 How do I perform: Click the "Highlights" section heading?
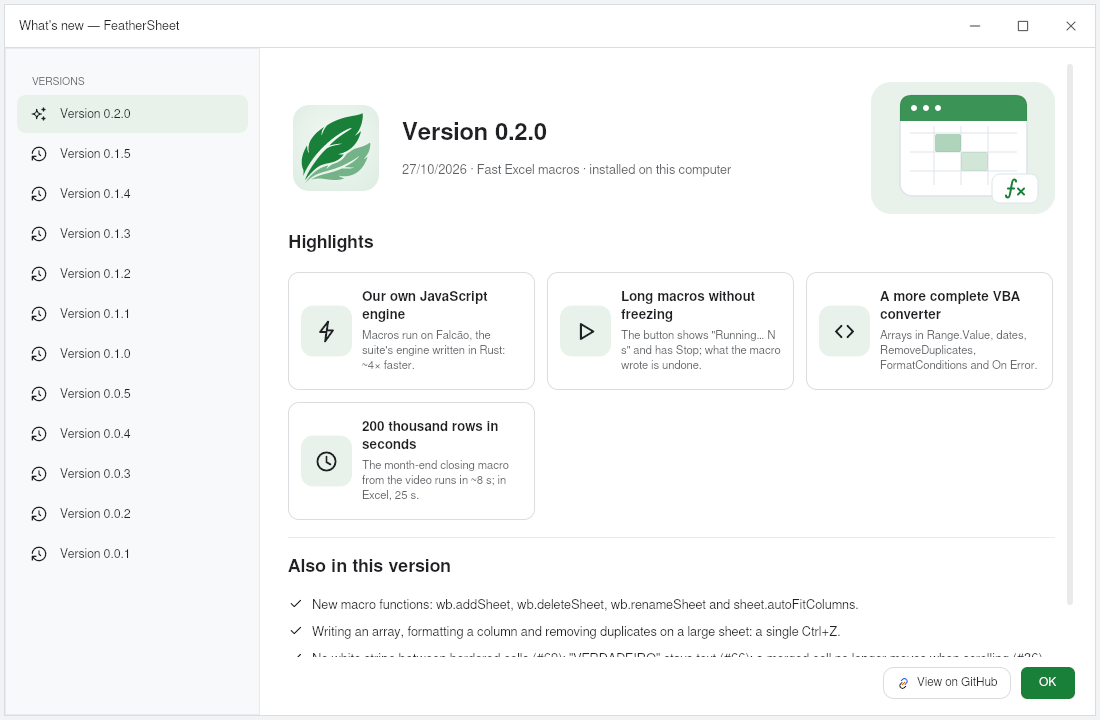331,242
